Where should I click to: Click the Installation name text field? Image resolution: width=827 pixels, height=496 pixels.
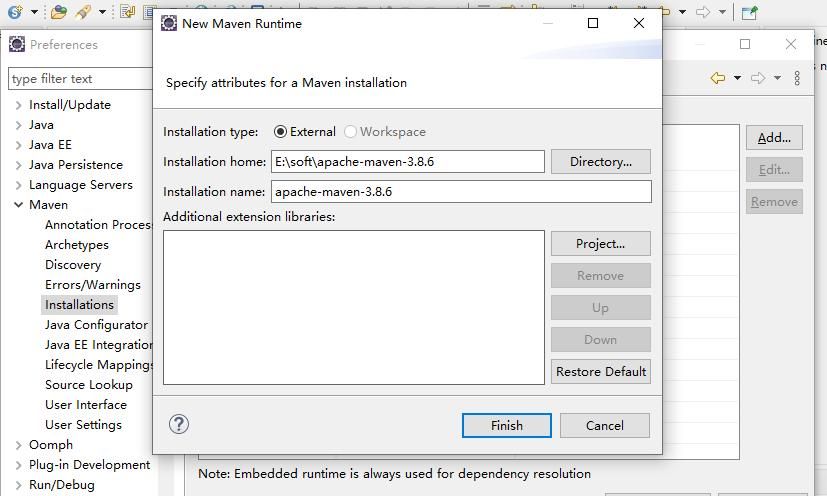pos(460,191)
